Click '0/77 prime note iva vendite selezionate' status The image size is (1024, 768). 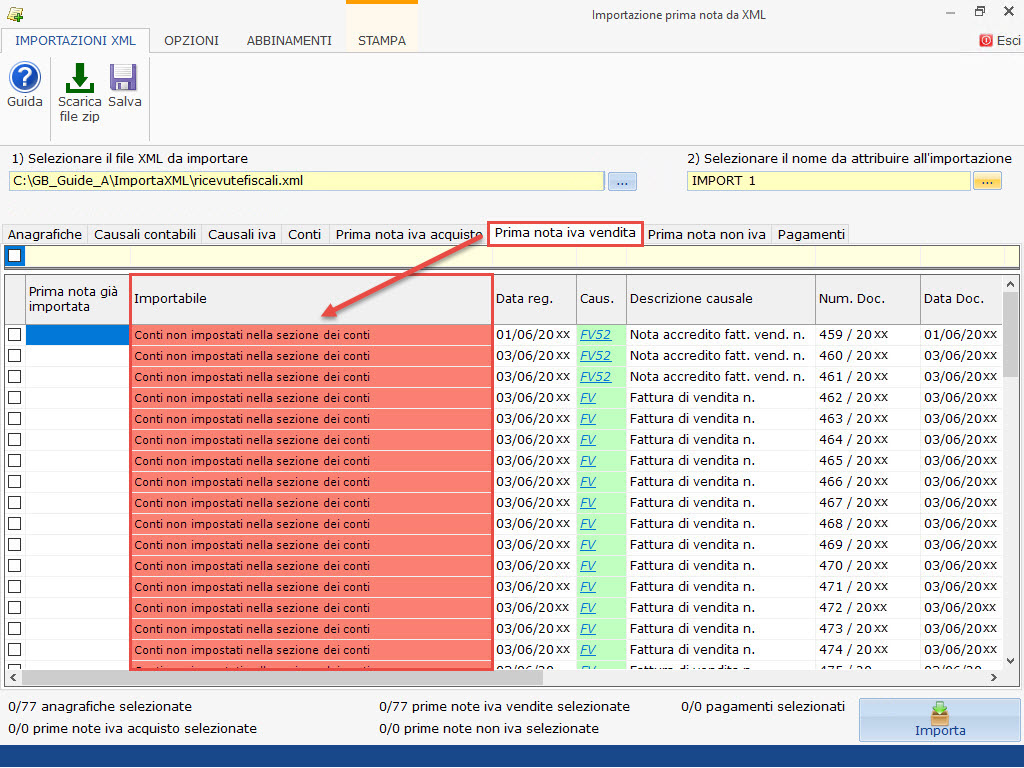(x=504, y=707)
